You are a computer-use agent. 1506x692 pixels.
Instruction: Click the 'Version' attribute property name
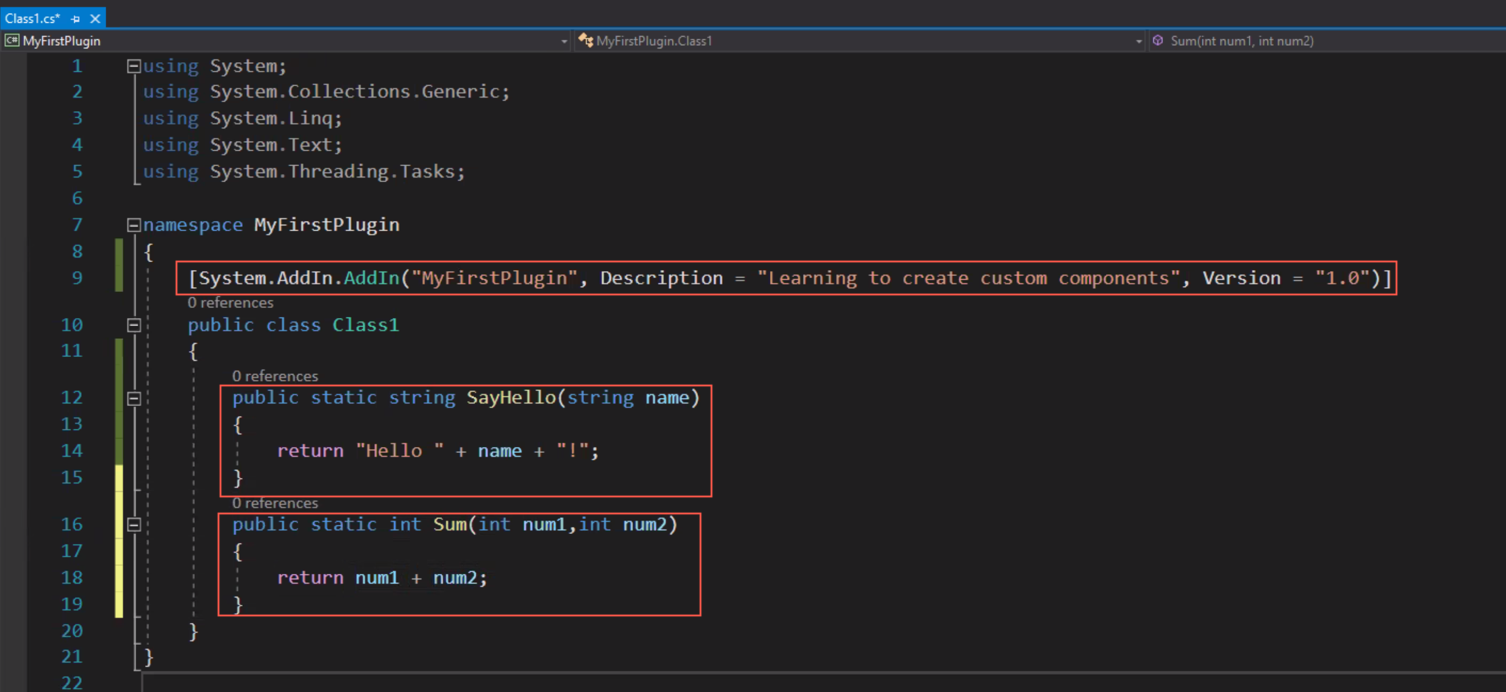pyautogui.click(x=1241, y=278)
